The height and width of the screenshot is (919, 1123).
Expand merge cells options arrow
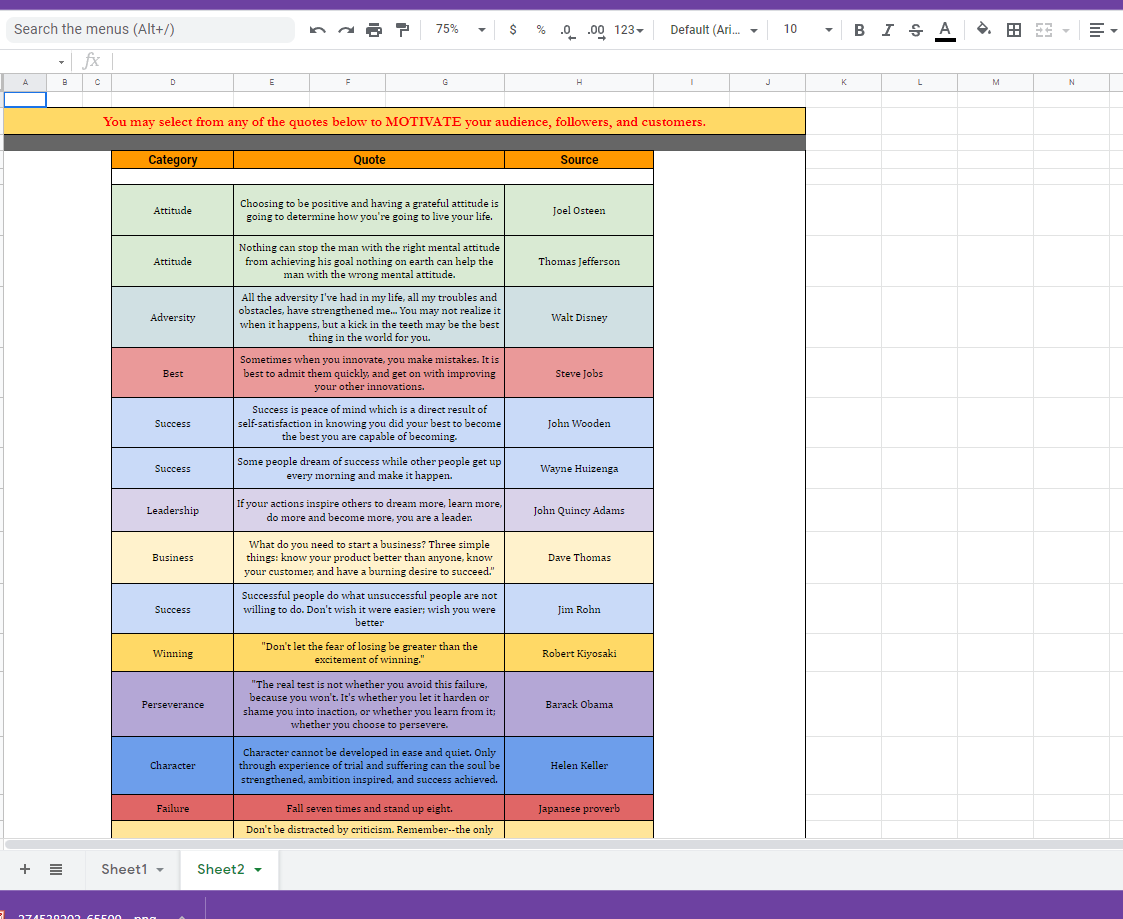[x=1066, y=30]
